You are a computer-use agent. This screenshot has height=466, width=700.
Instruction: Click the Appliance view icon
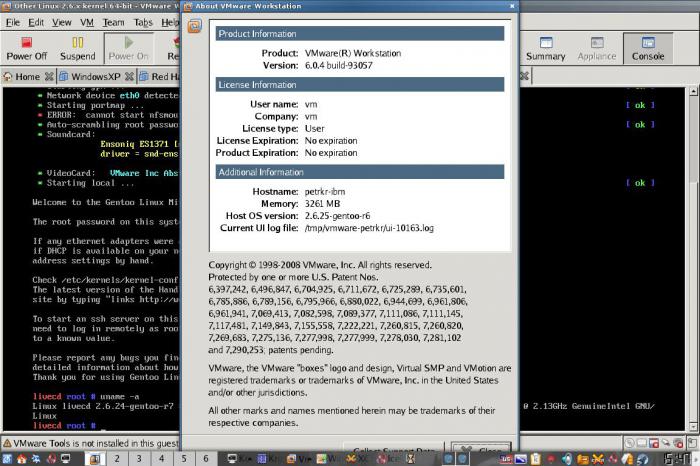pyautogui.click(x=597, y=42)
